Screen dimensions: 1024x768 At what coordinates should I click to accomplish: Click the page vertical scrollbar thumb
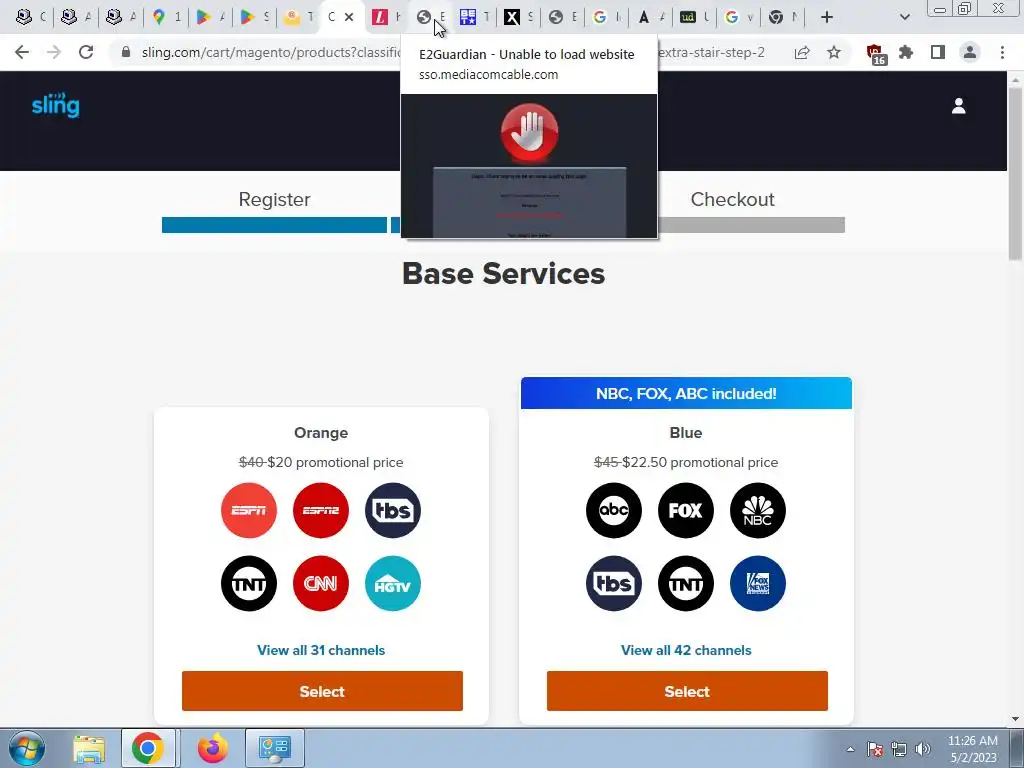tap(1015, 173)
